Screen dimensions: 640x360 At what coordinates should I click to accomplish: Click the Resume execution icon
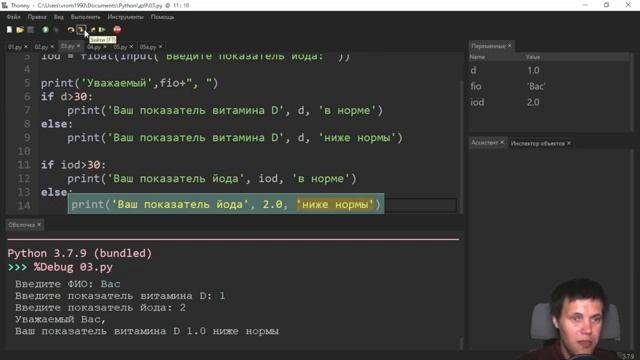(x=102, y=29)
